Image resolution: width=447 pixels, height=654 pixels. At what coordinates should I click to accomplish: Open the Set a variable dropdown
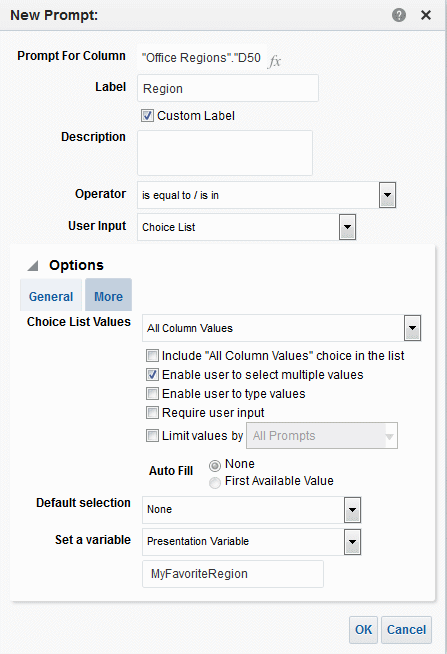click(352, 542)
